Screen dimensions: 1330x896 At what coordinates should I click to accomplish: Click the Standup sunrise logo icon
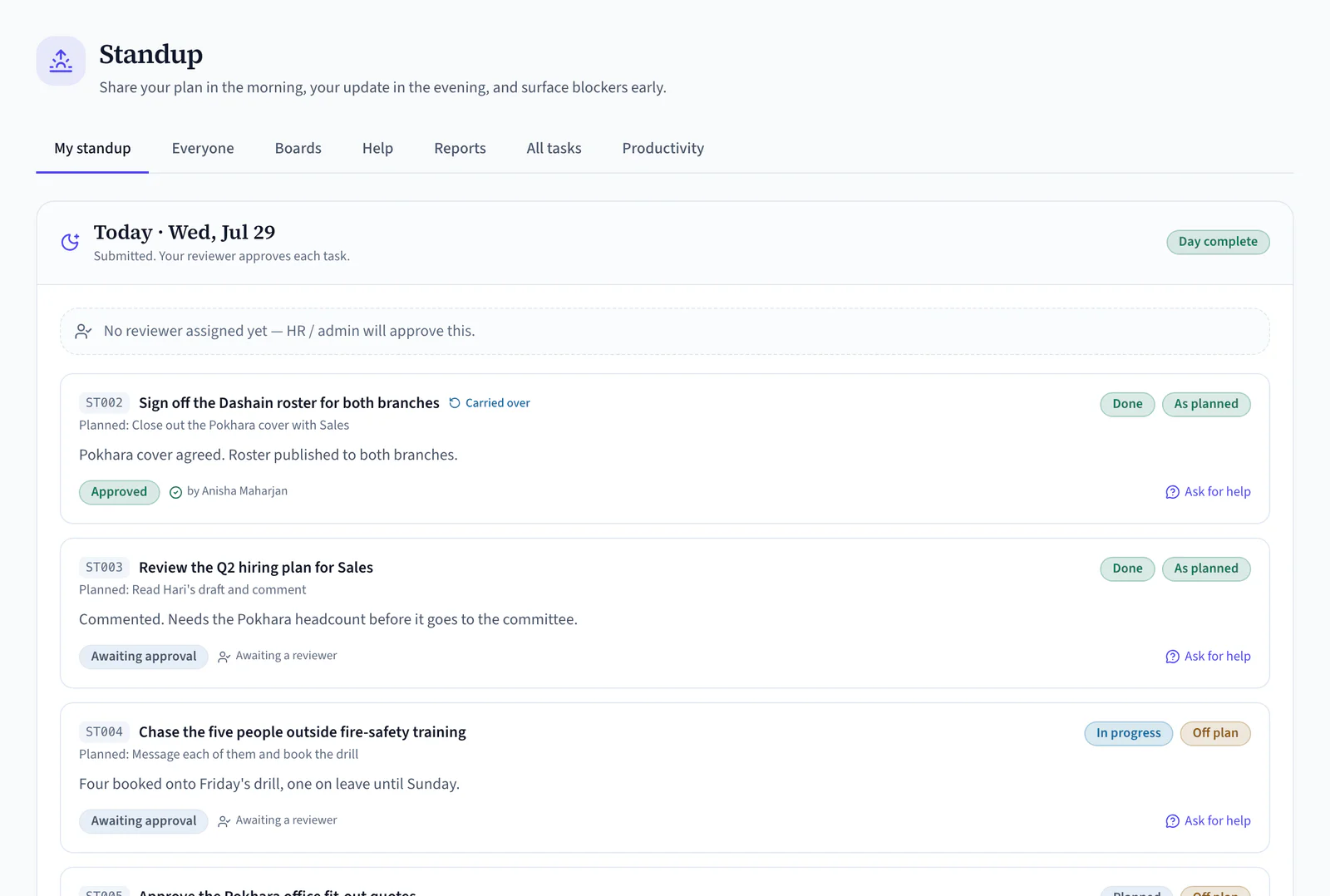(x=61, y=61)
